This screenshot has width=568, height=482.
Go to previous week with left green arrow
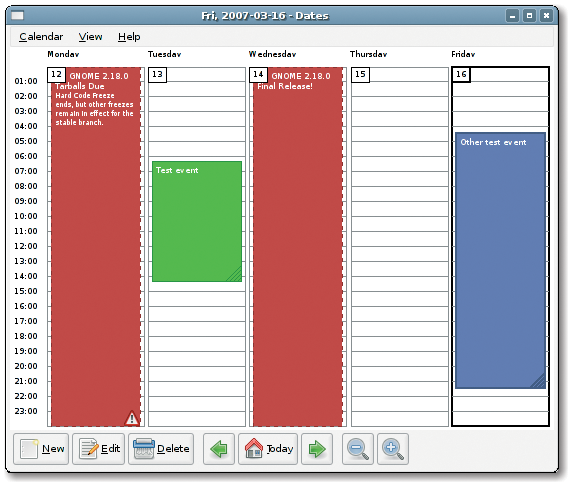(219, 449)
